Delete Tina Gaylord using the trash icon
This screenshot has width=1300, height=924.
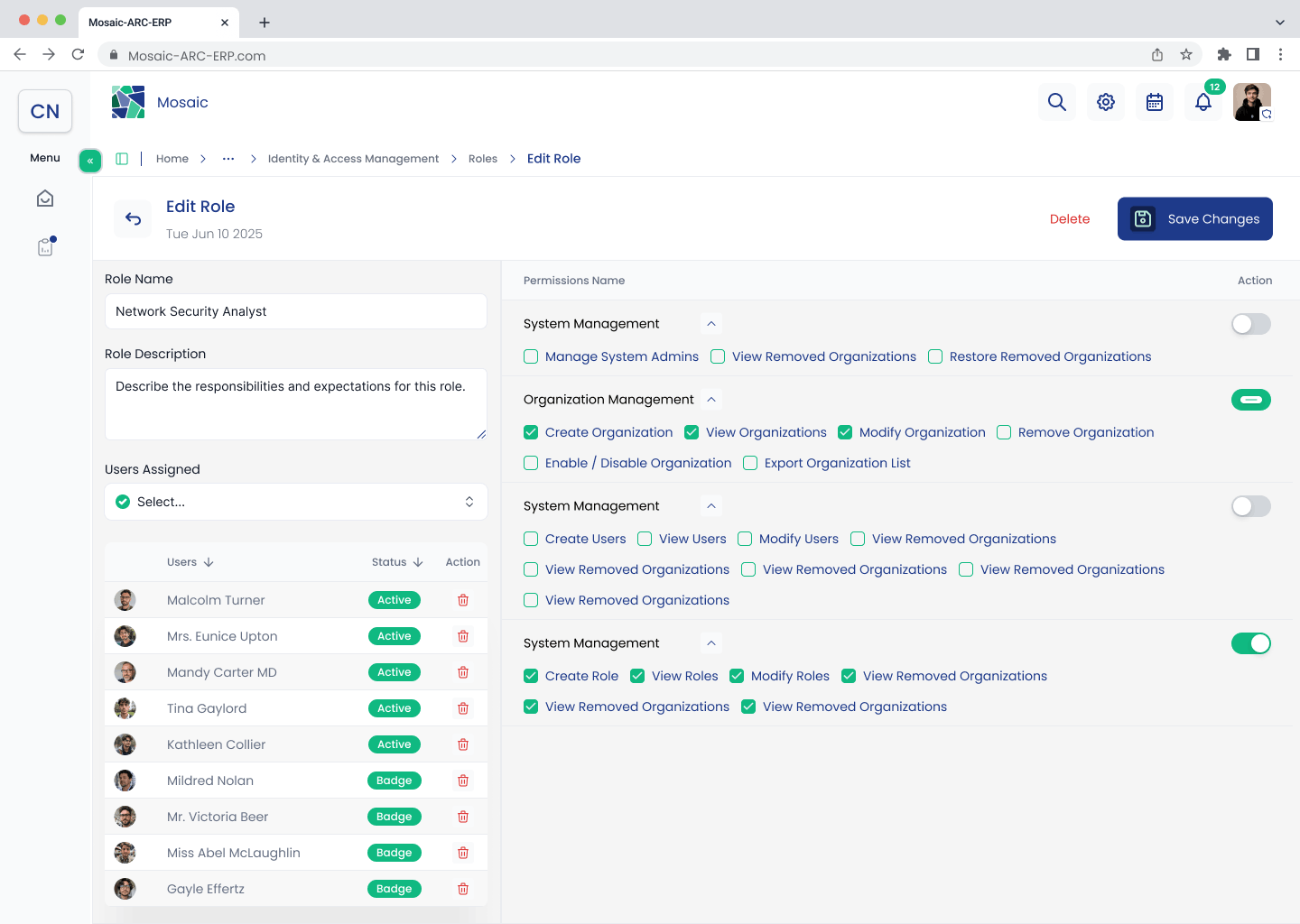coord(463,708)
